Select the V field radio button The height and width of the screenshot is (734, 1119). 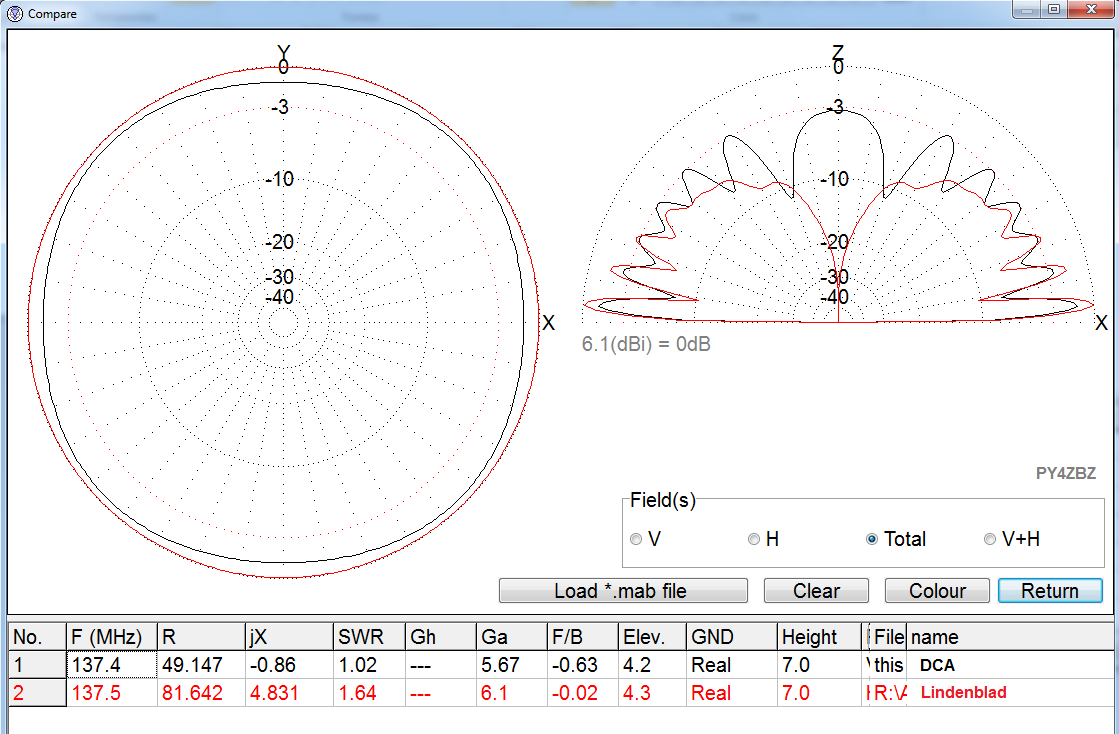point(637,540)
